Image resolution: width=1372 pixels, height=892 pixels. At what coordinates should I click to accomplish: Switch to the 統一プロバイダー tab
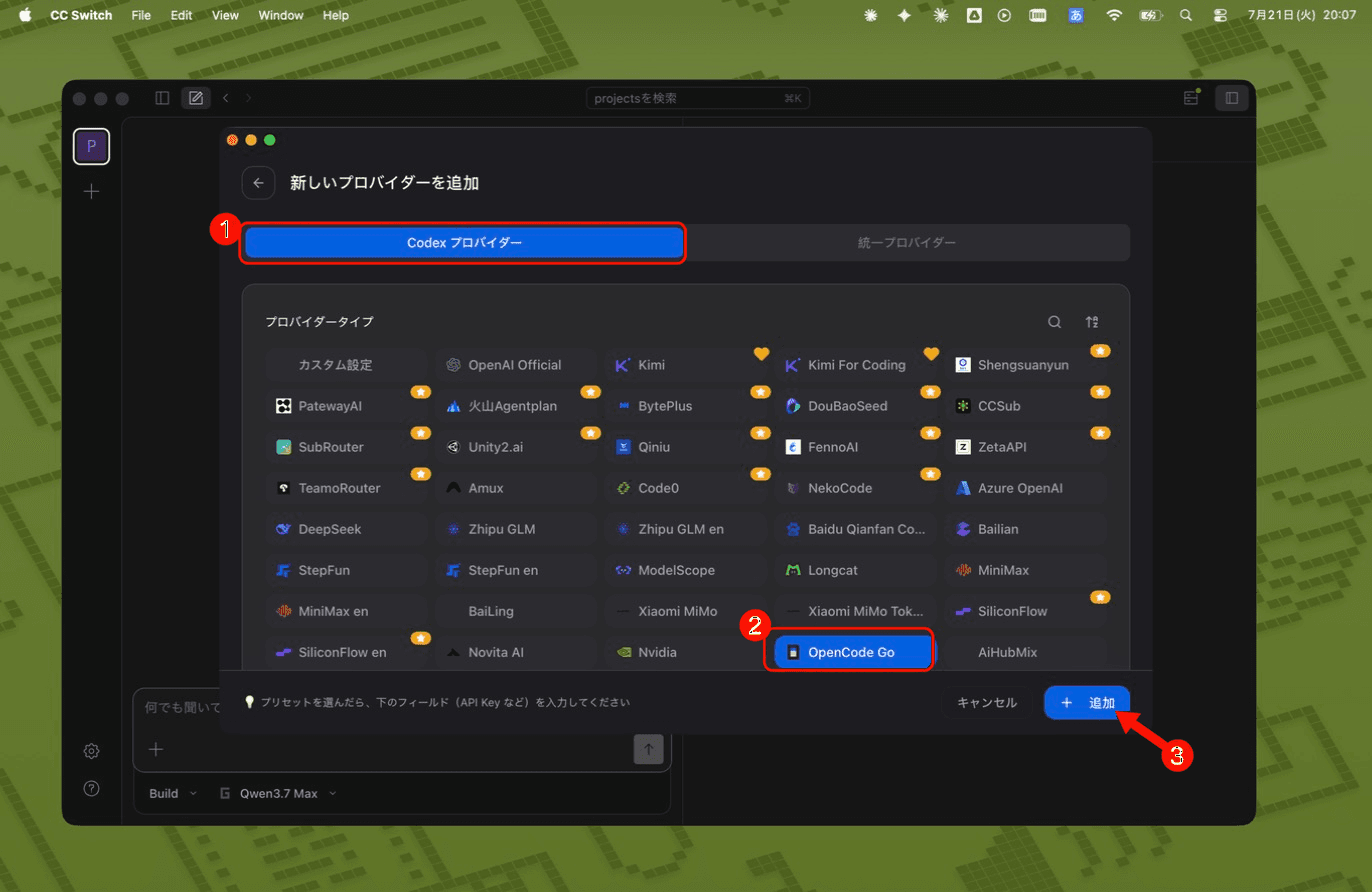907,243
